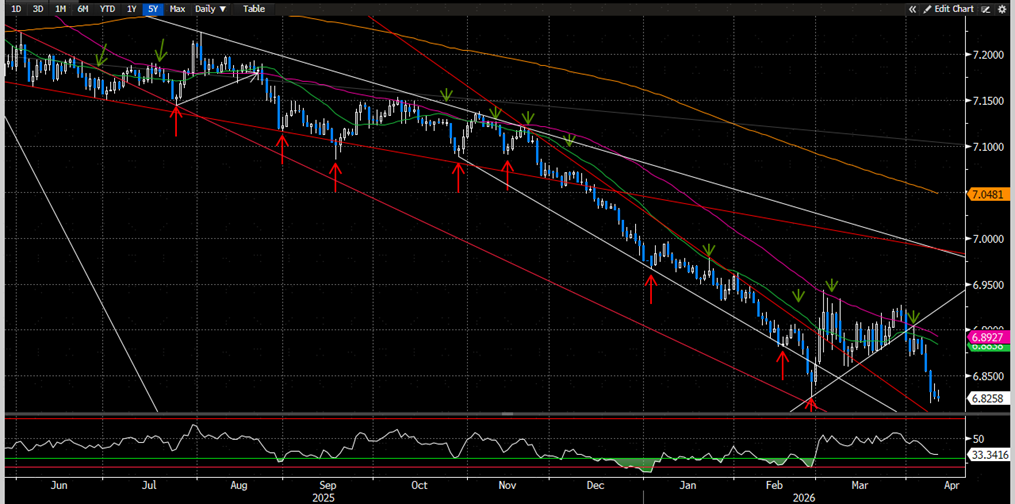Open chart settings via the gear icon
Image resolution: width=1015 pixels, height=504 pixels.
click(x=1002, y=9)
